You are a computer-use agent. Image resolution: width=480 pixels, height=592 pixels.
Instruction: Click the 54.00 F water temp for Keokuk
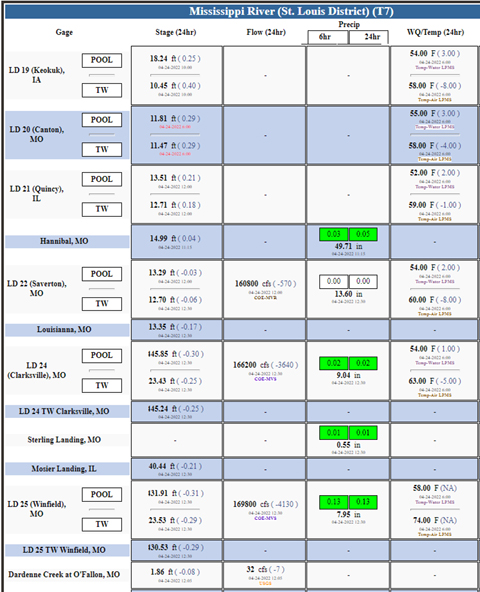pos(423,53)
